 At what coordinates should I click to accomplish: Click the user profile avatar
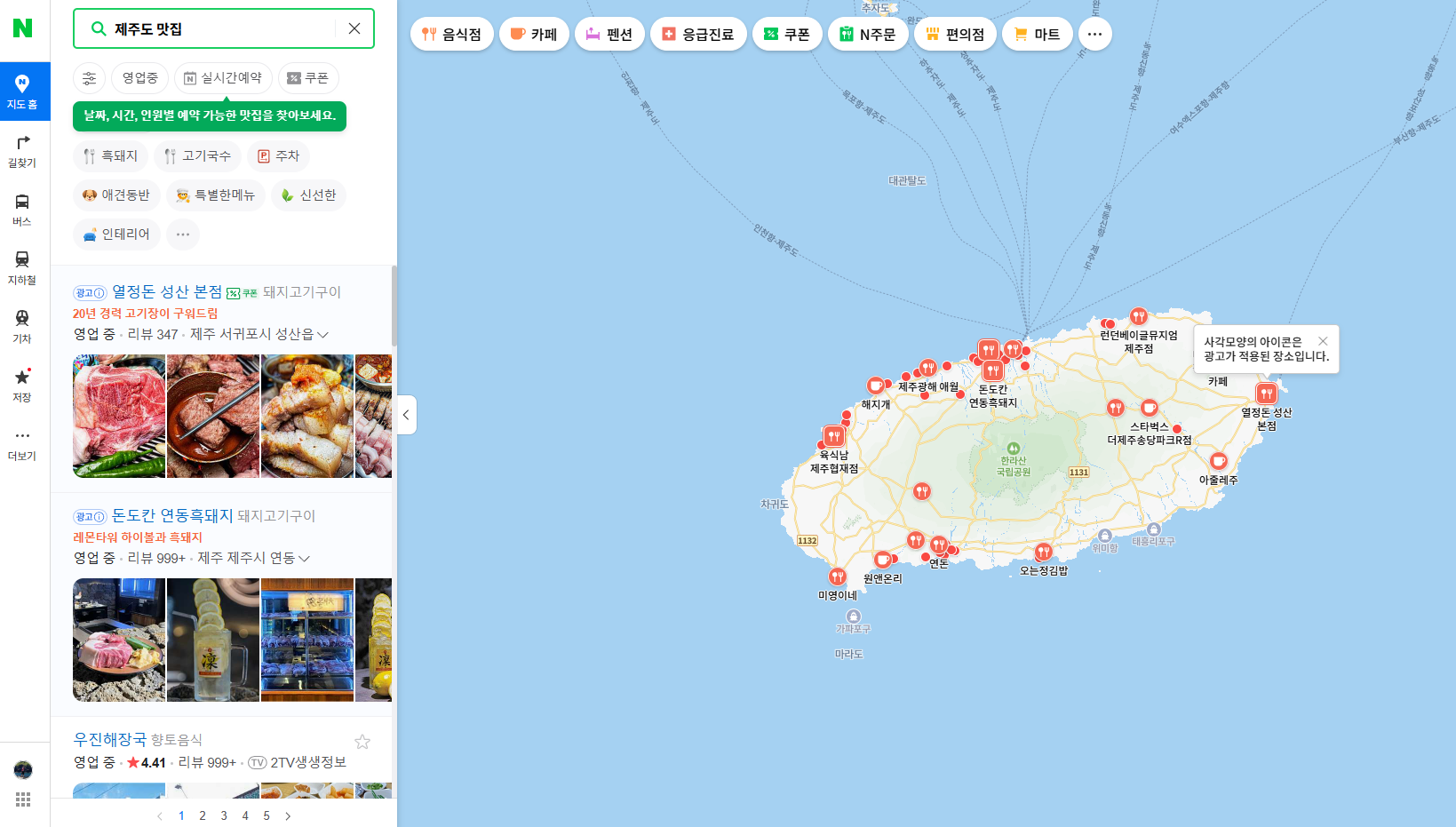tap(23, 769)
